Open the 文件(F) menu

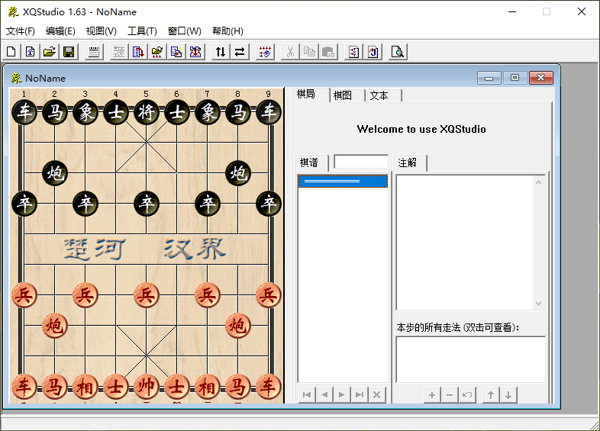[20, 31]
